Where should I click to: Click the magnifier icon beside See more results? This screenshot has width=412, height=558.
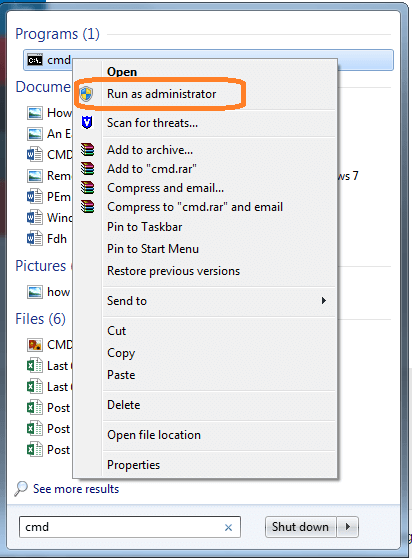tap(21, 489)
